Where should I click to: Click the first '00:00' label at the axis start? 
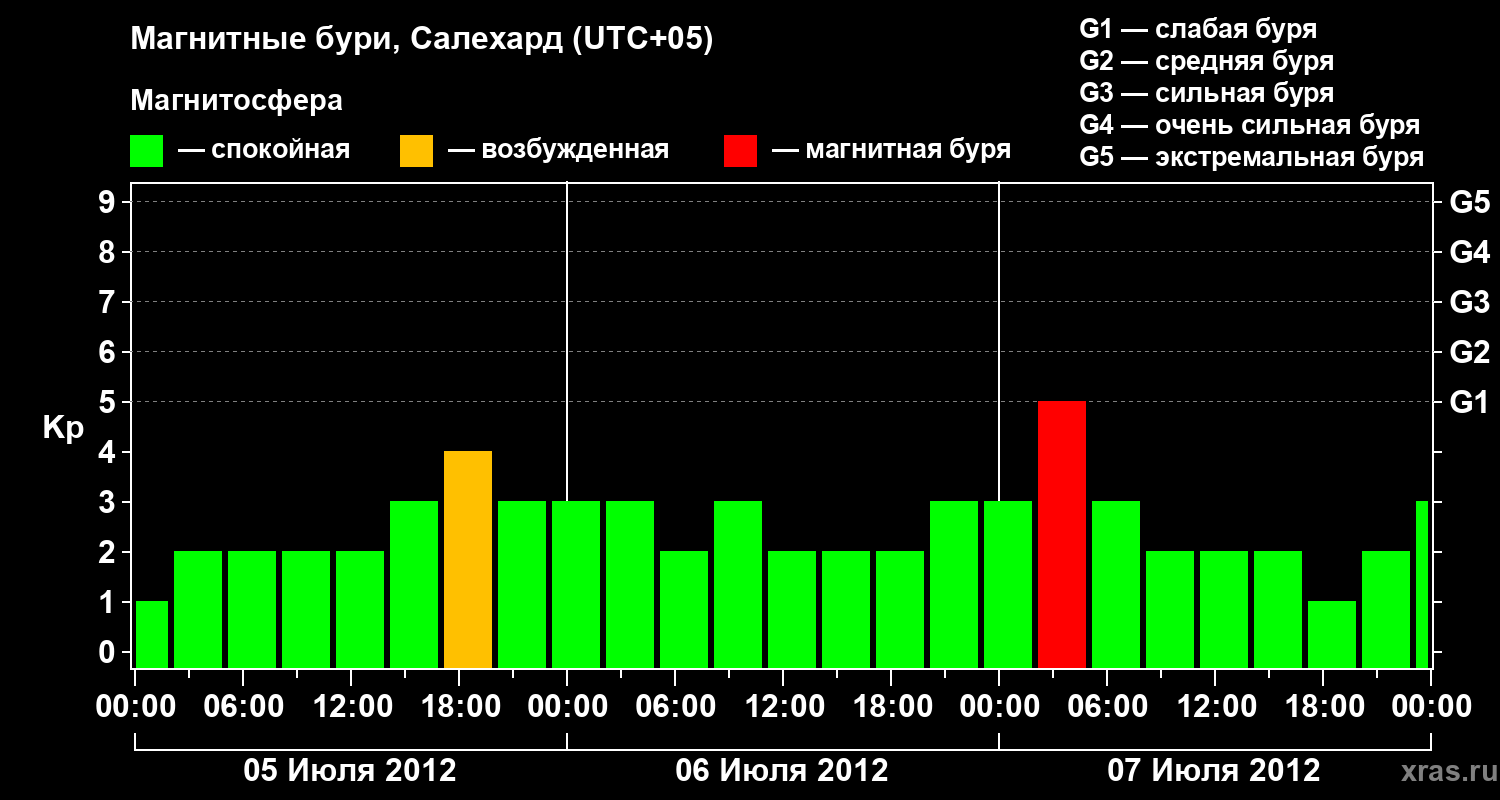click(134, 707)
